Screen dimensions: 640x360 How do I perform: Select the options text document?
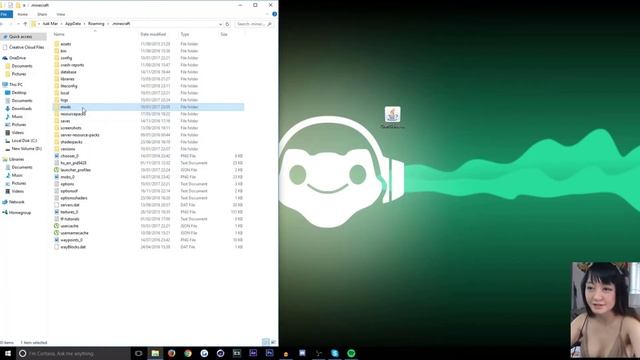(x=67, y=184)
